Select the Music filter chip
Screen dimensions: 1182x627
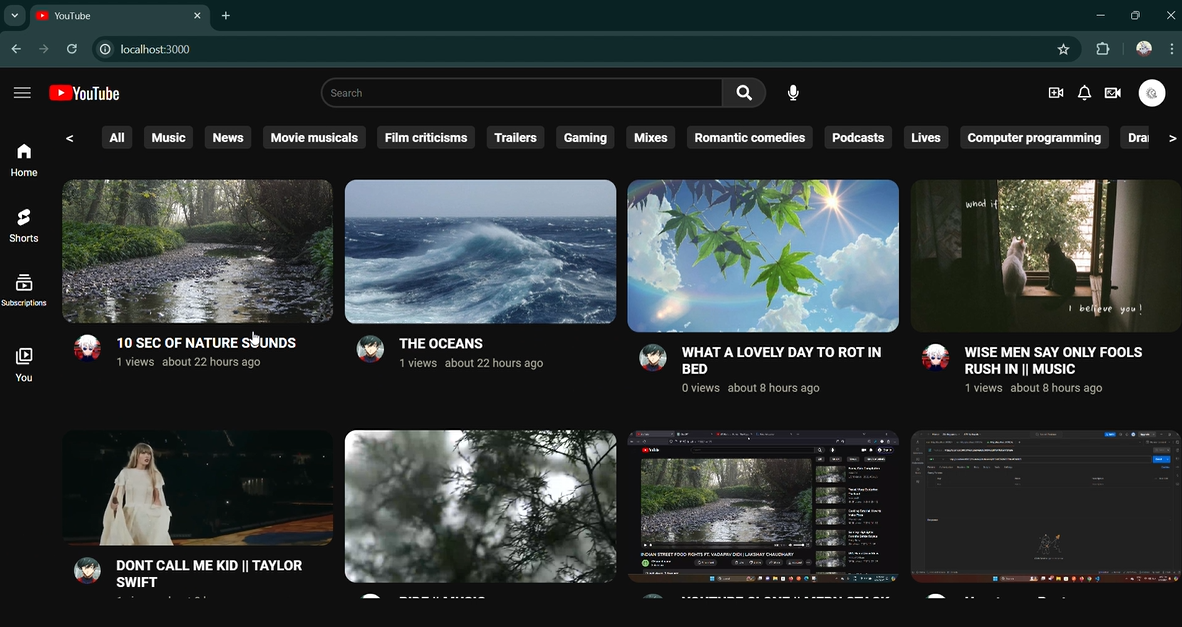pos(168,137)
